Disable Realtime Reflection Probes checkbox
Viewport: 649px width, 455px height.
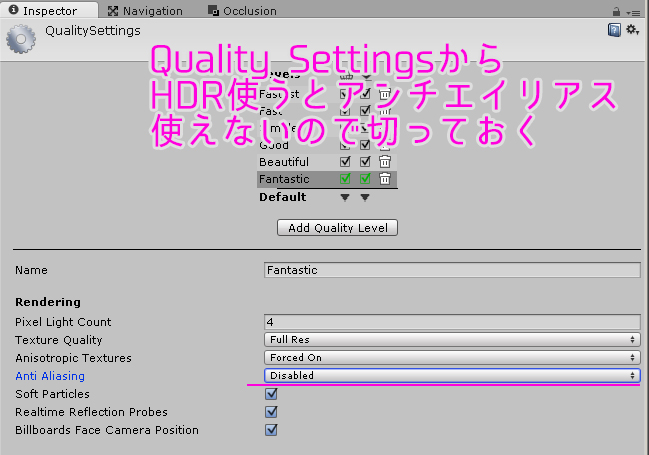tap(271, 412)
